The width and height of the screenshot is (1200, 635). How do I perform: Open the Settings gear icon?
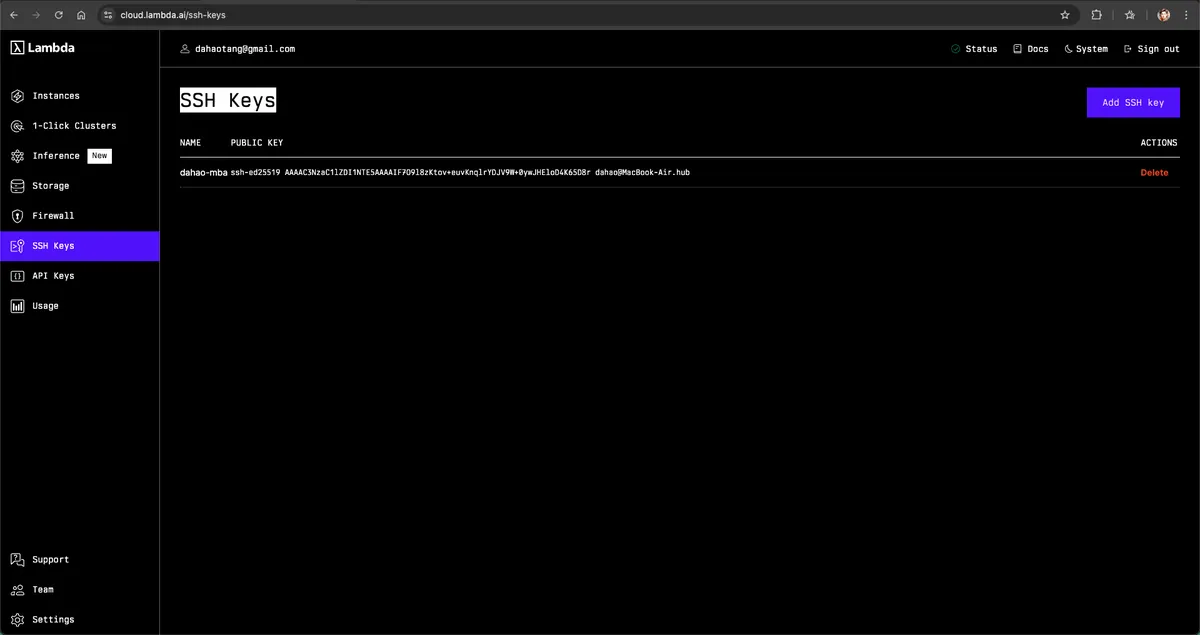pos(17,620)
